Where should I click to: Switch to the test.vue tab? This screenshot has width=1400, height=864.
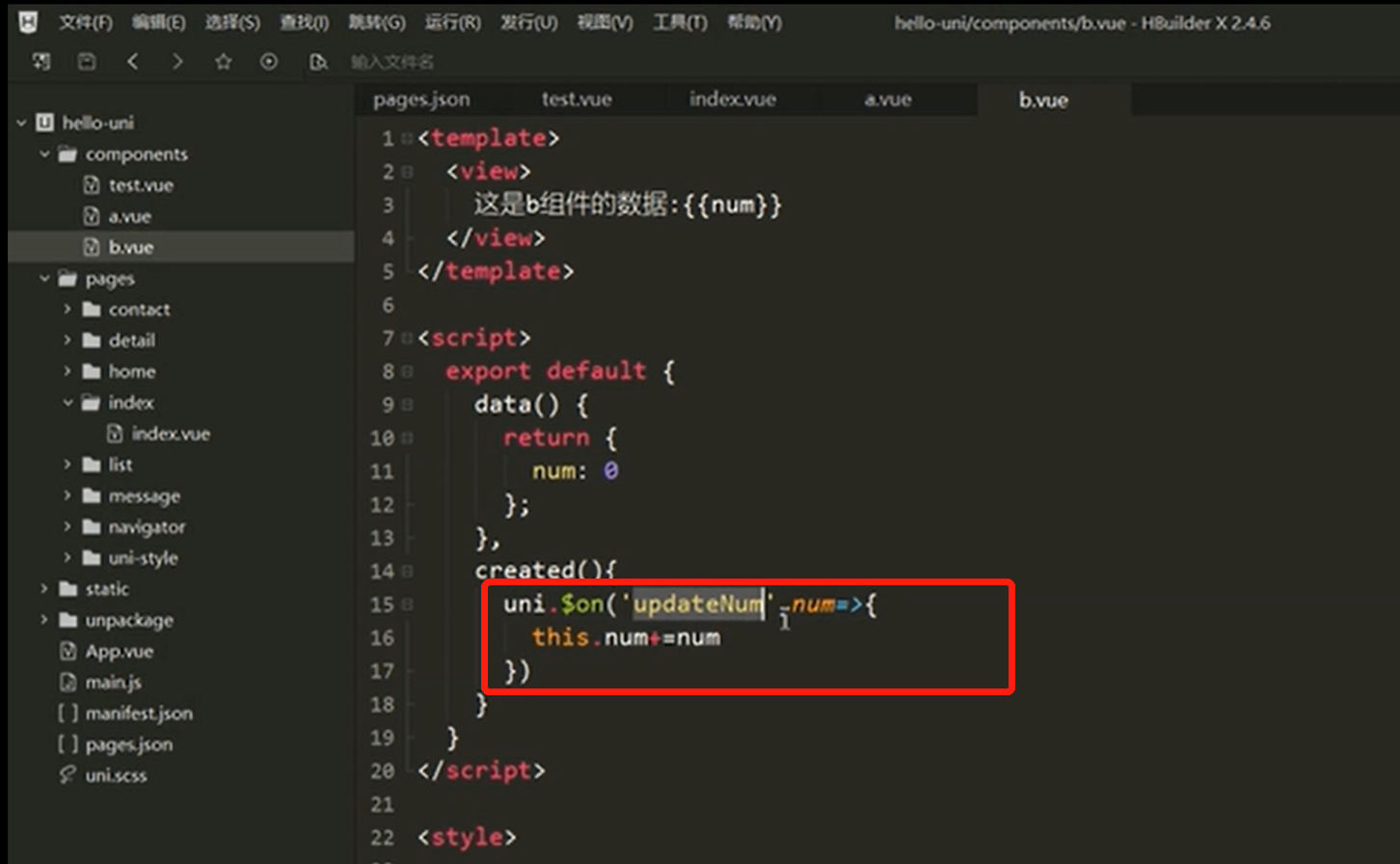[x=576, y=99]
